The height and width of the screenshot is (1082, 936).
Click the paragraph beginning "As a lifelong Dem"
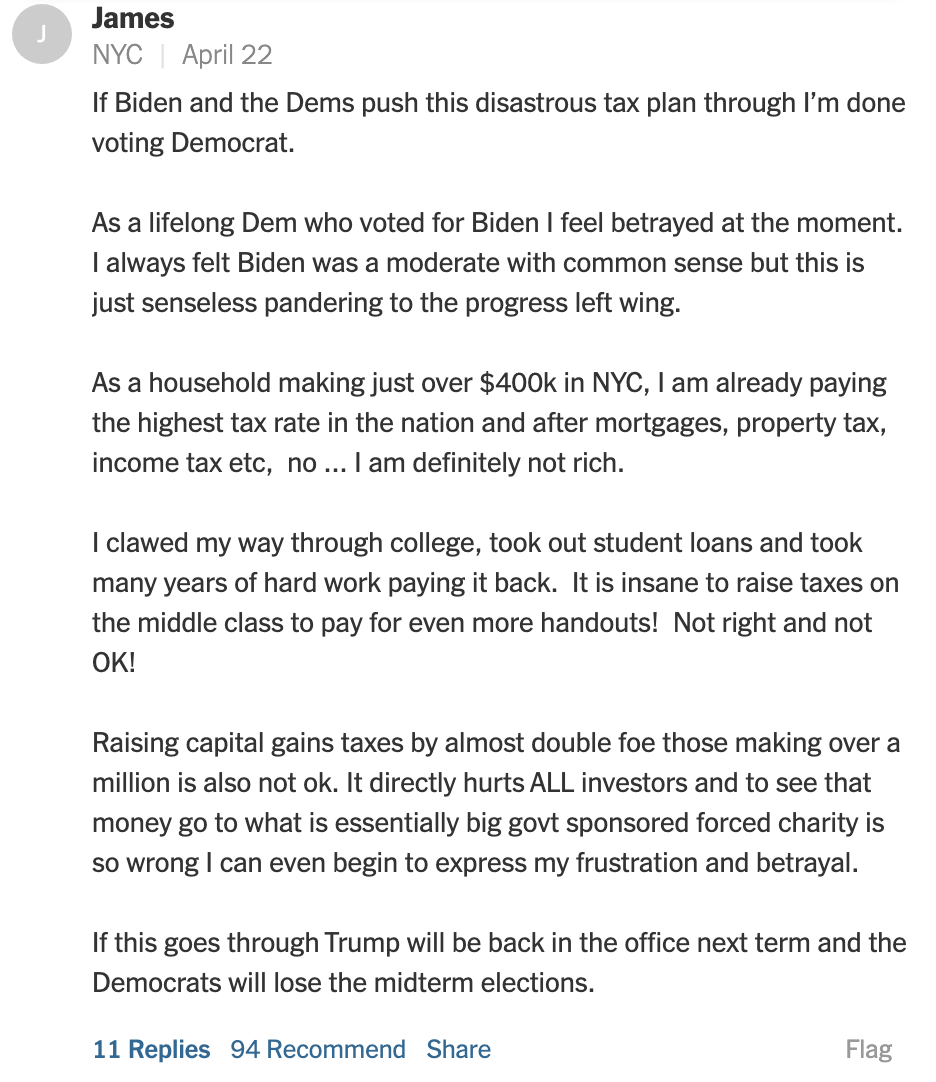pos(497,263)
